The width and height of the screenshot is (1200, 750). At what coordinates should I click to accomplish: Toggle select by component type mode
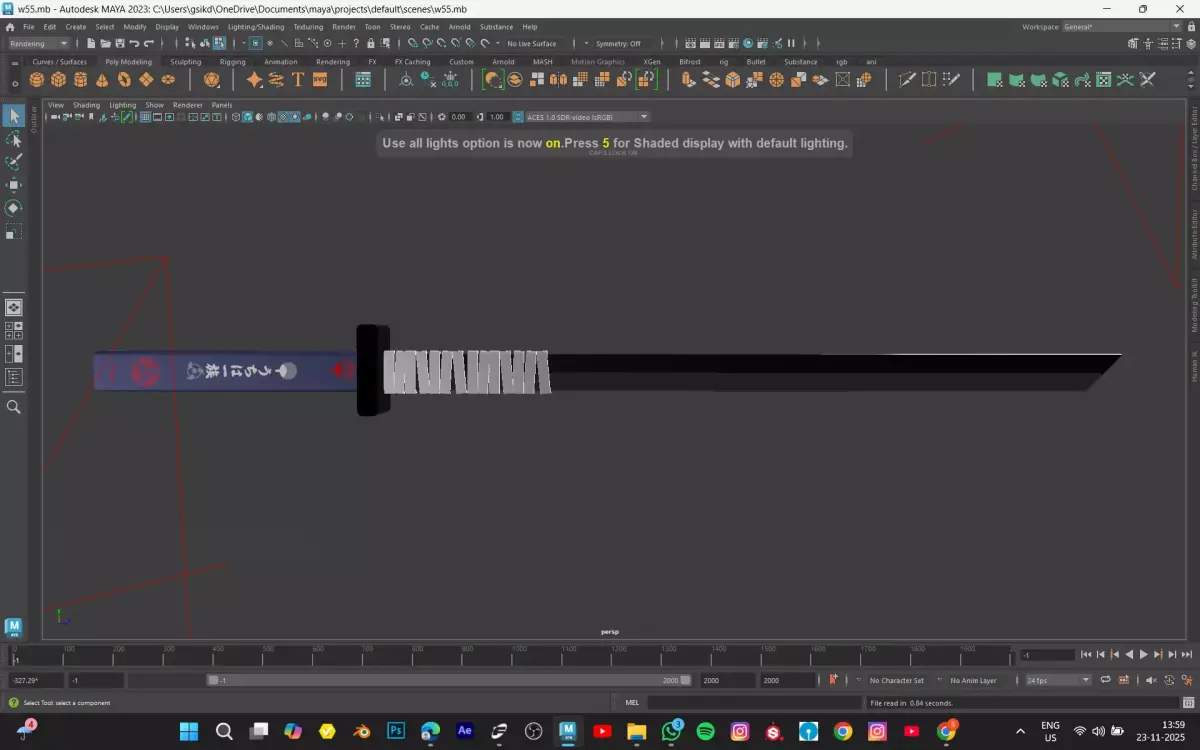(219, 43)
